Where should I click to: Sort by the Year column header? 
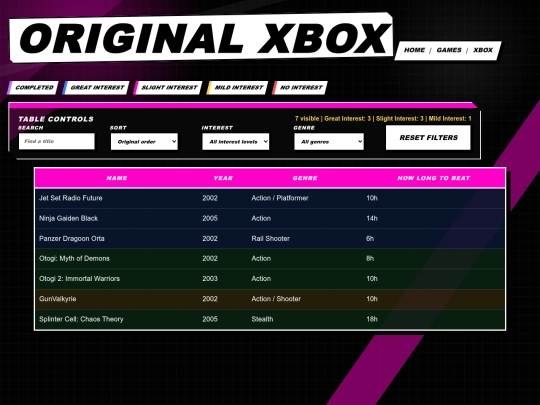click(223, 178)
